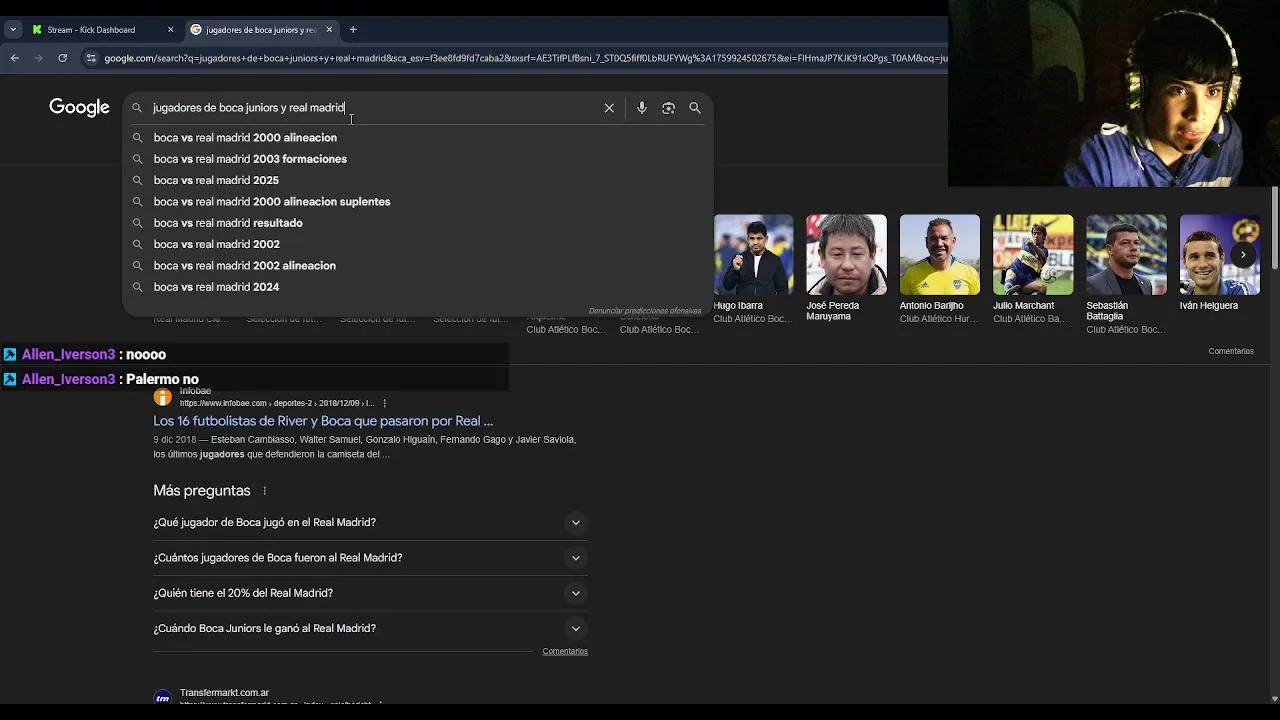Click the address bar URL
This screenshot has width=1280, height=720.
click(525, 58)
